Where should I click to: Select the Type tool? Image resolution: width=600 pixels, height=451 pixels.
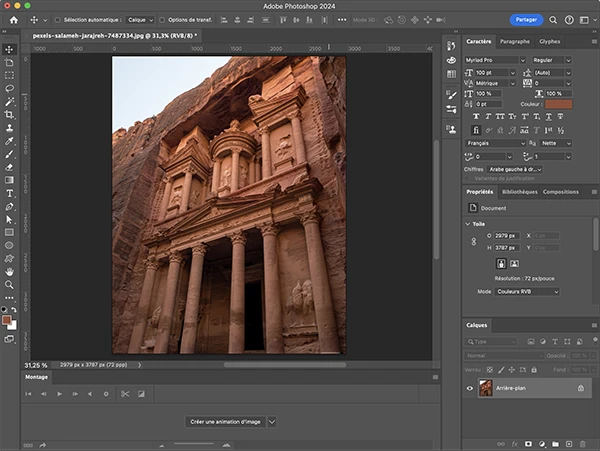click(x=9, y=194)
